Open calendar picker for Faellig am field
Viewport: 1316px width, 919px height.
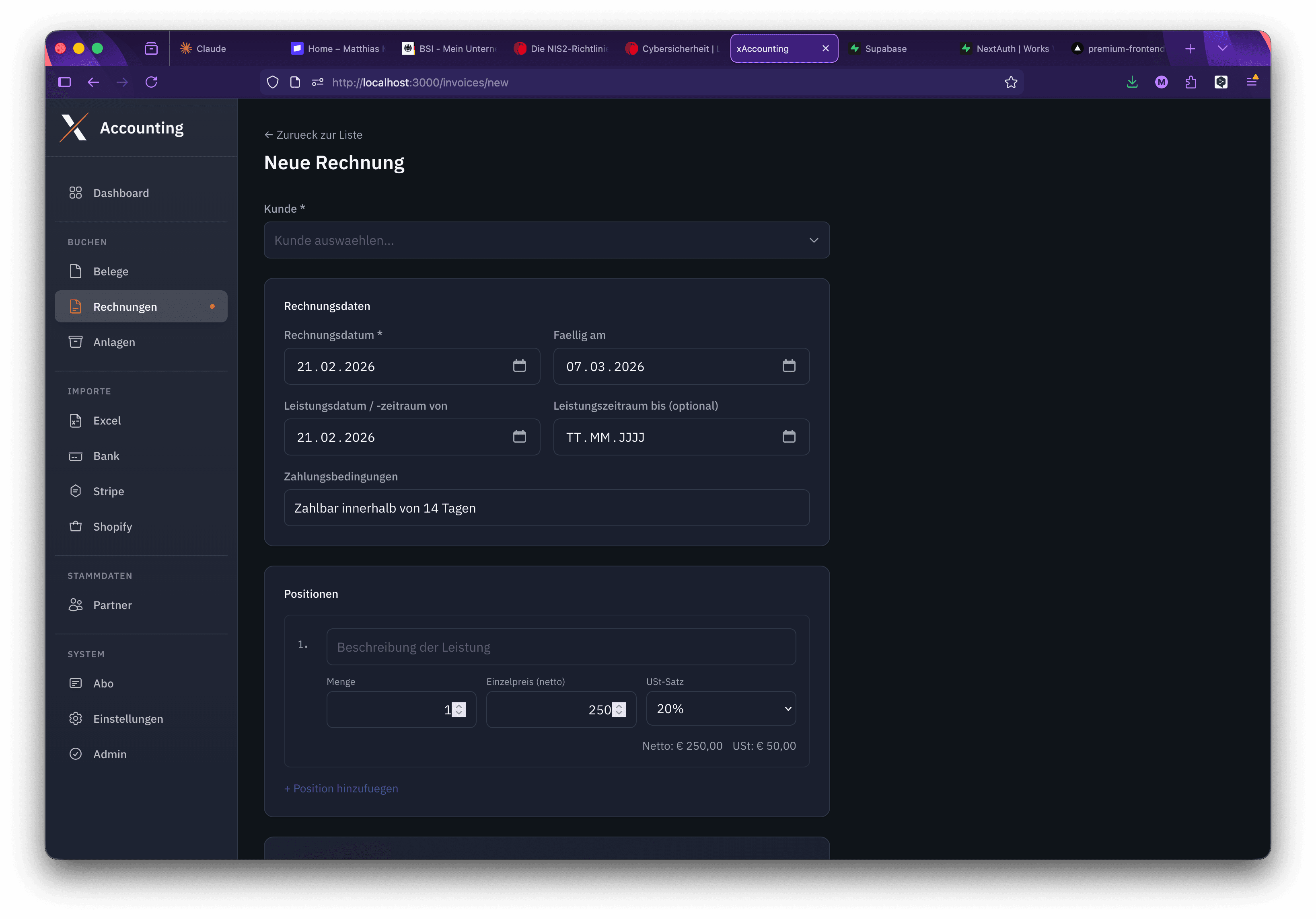pyautogui.click(x=789, y=366)
